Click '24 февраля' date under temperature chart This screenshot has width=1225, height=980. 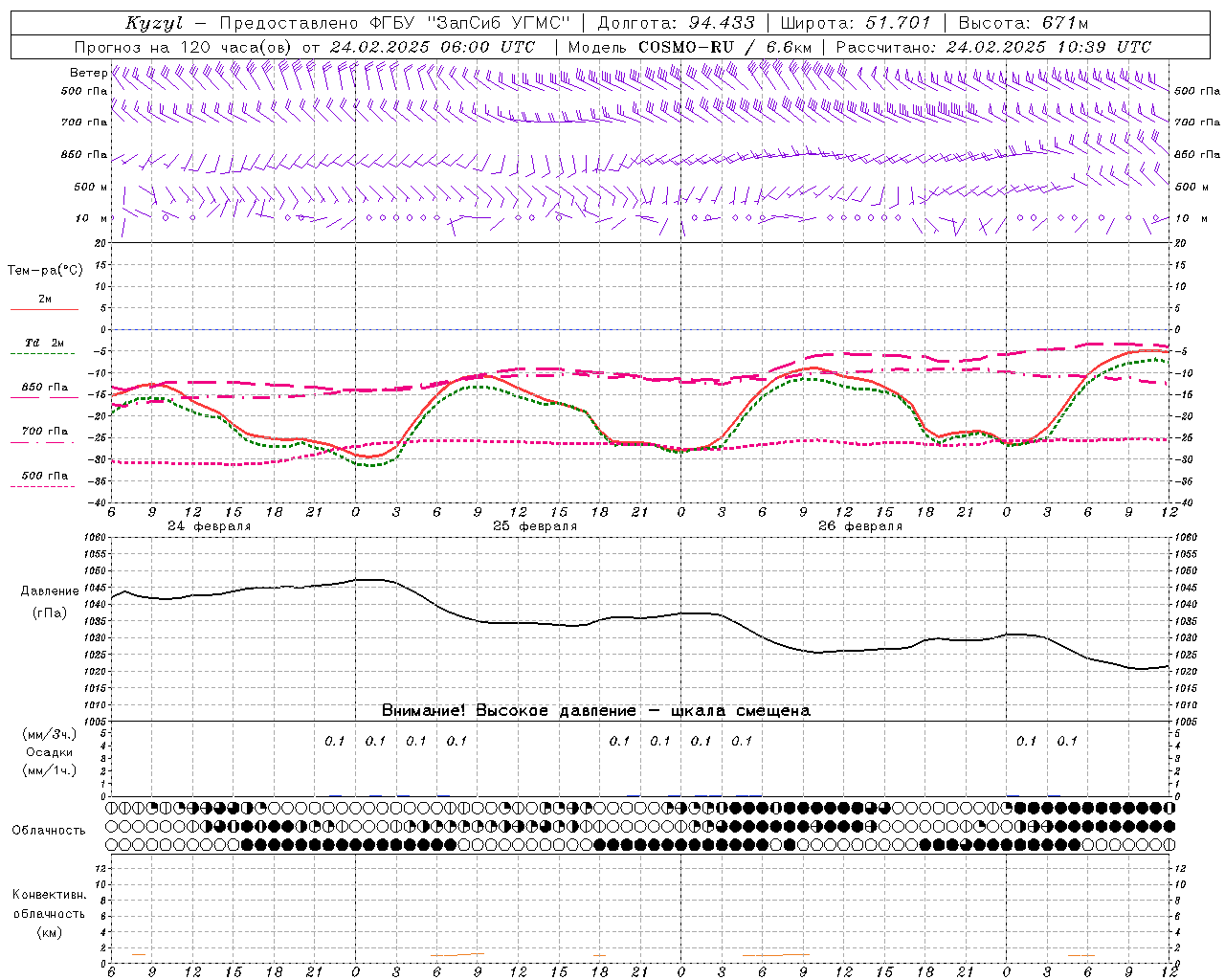tap(209, 526)
